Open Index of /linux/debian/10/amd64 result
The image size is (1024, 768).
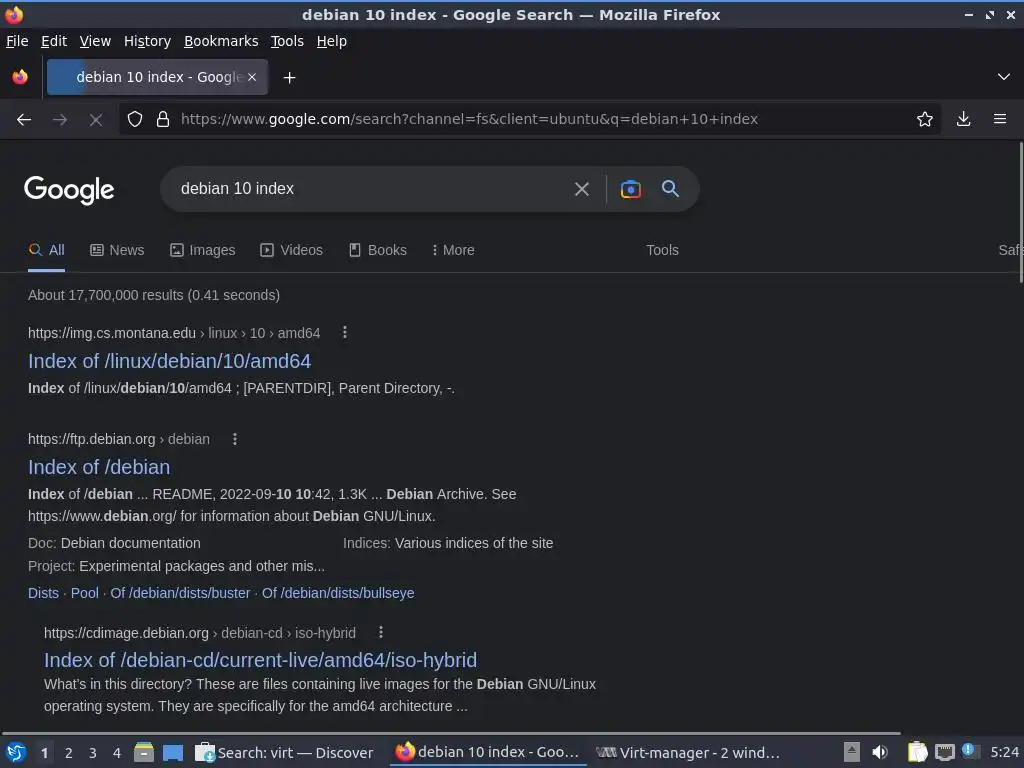[170, 361]
